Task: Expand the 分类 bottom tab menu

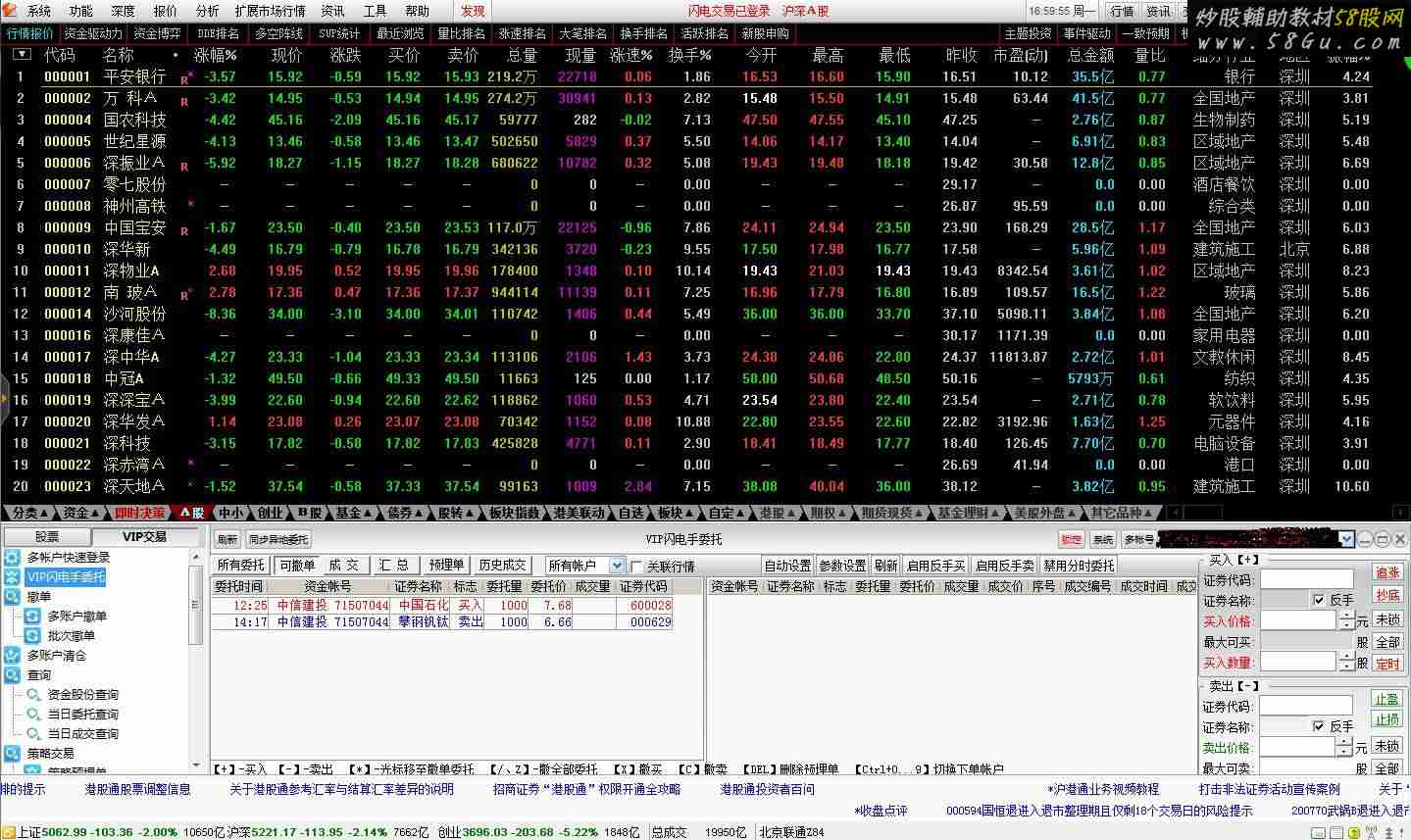Action: [43, 513]
